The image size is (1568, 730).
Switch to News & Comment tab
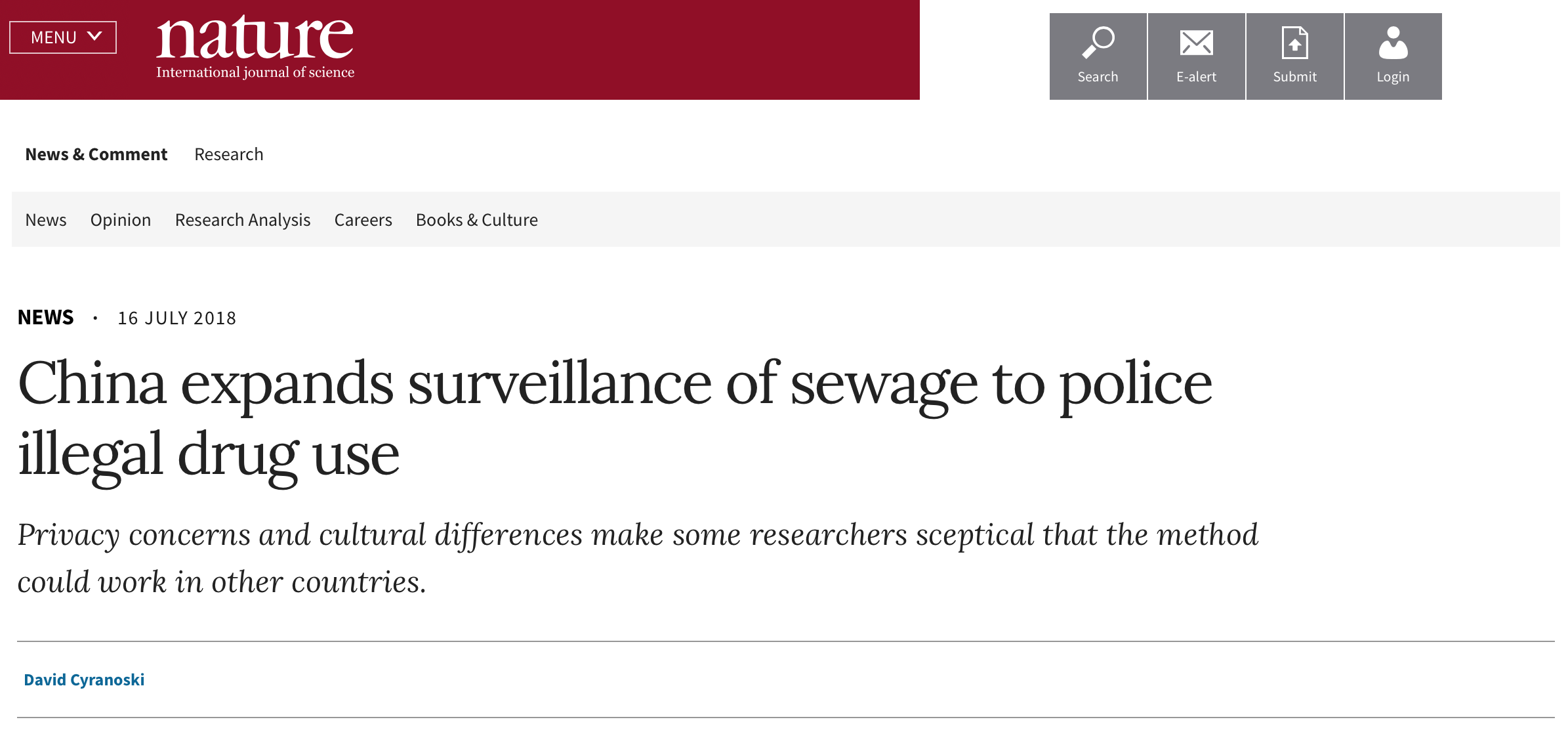[x=96, y=154]
